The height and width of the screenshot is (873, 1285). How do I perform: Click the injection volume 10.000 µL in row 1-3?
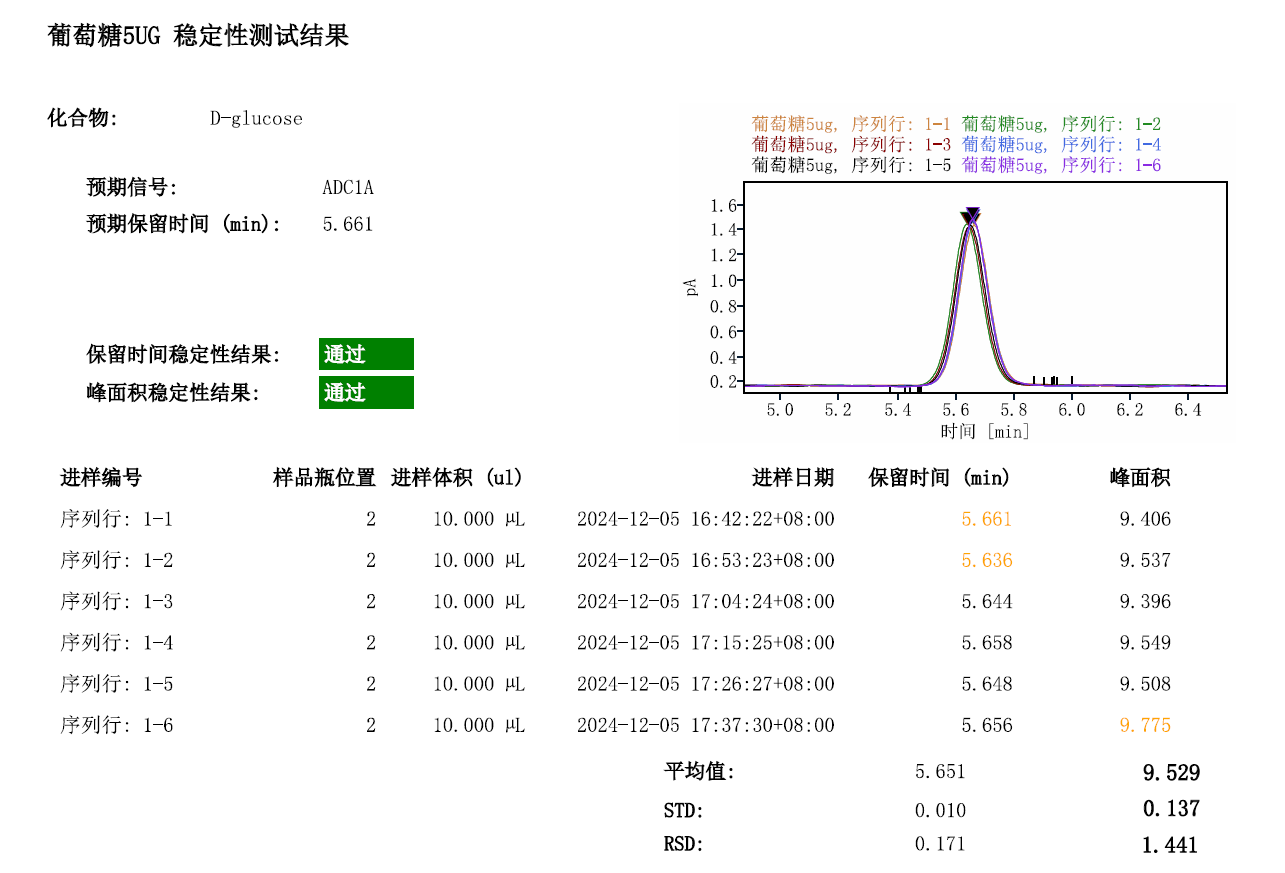pos(479,602)
